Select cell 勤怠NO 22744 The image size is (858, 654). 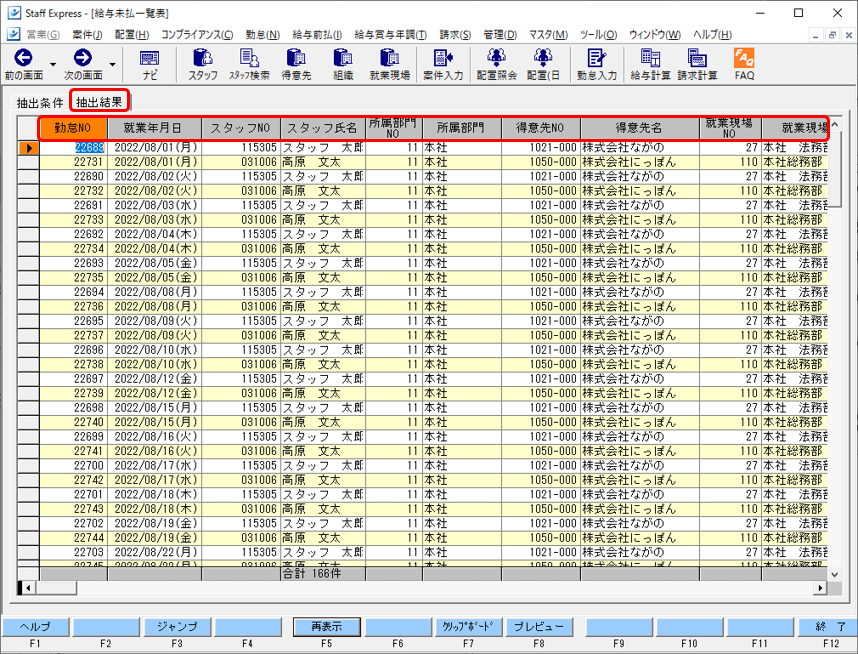(x=73, y=538)
